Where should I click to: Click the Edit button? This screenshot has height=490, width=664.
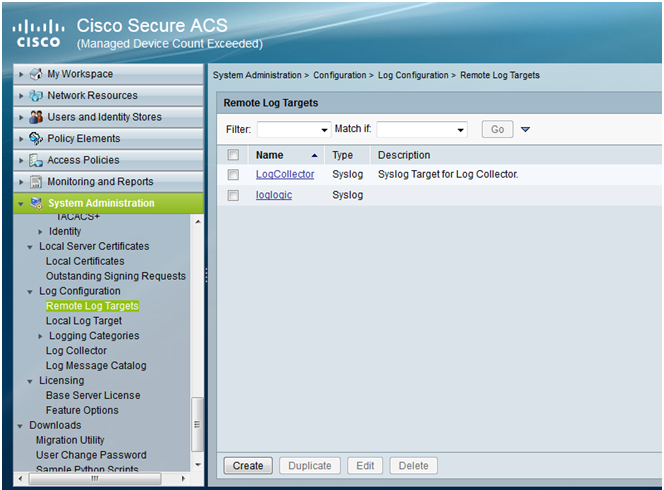coord(365,466)
